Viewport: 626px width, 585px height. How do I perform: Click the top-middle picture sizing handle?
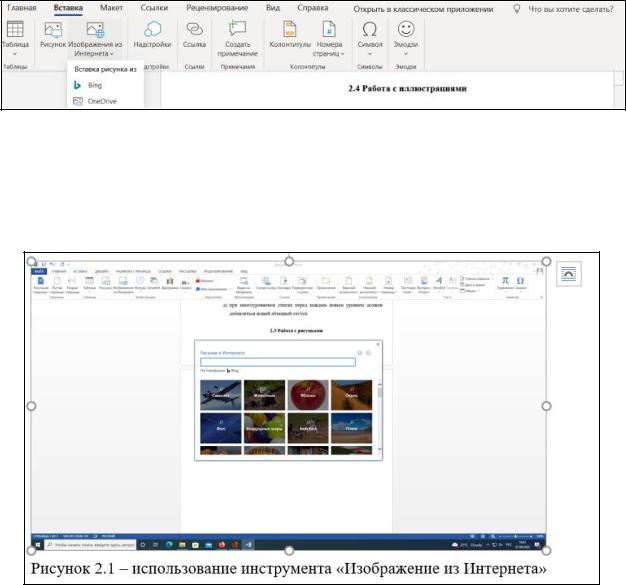pos(289,262)
